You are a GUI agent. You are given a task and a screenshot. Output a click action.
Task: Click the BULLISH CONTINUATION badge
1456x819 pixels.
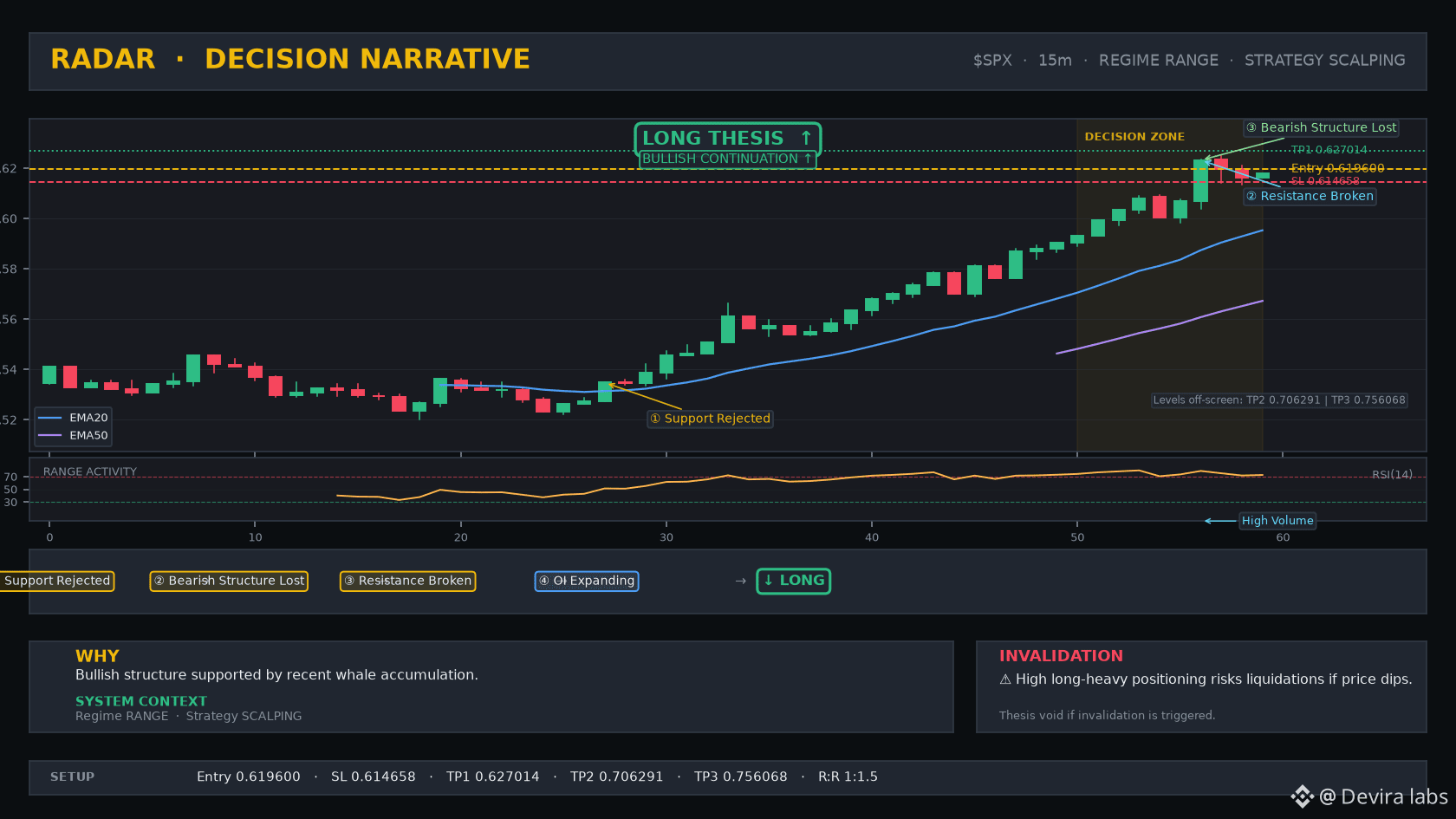(727, 159)
